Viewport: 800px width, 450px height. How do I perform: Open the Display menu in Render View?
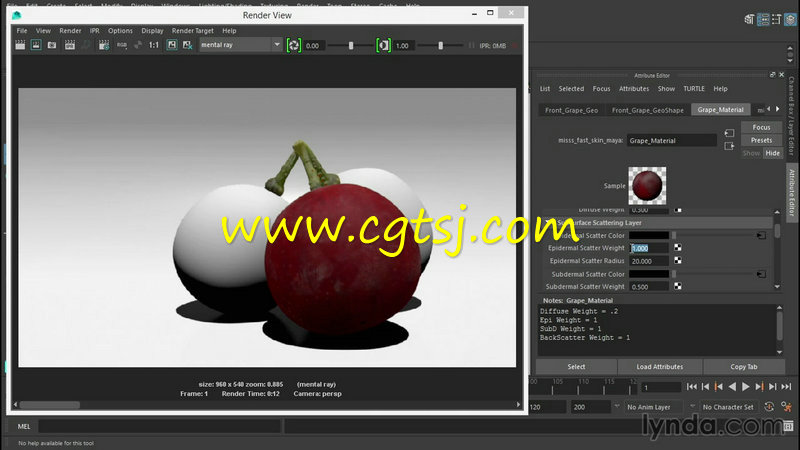[x=152, y=31]
